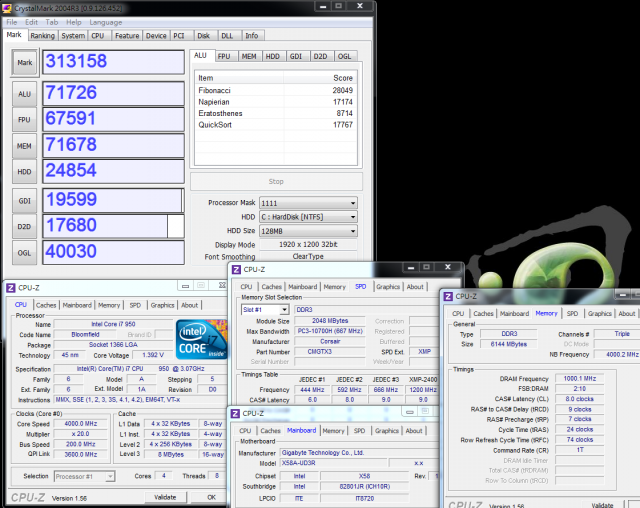The width and height of the screenshot is (640, 508).
Task: Click the Model X58A-UD3R field
Action: (x=333, y=463)
